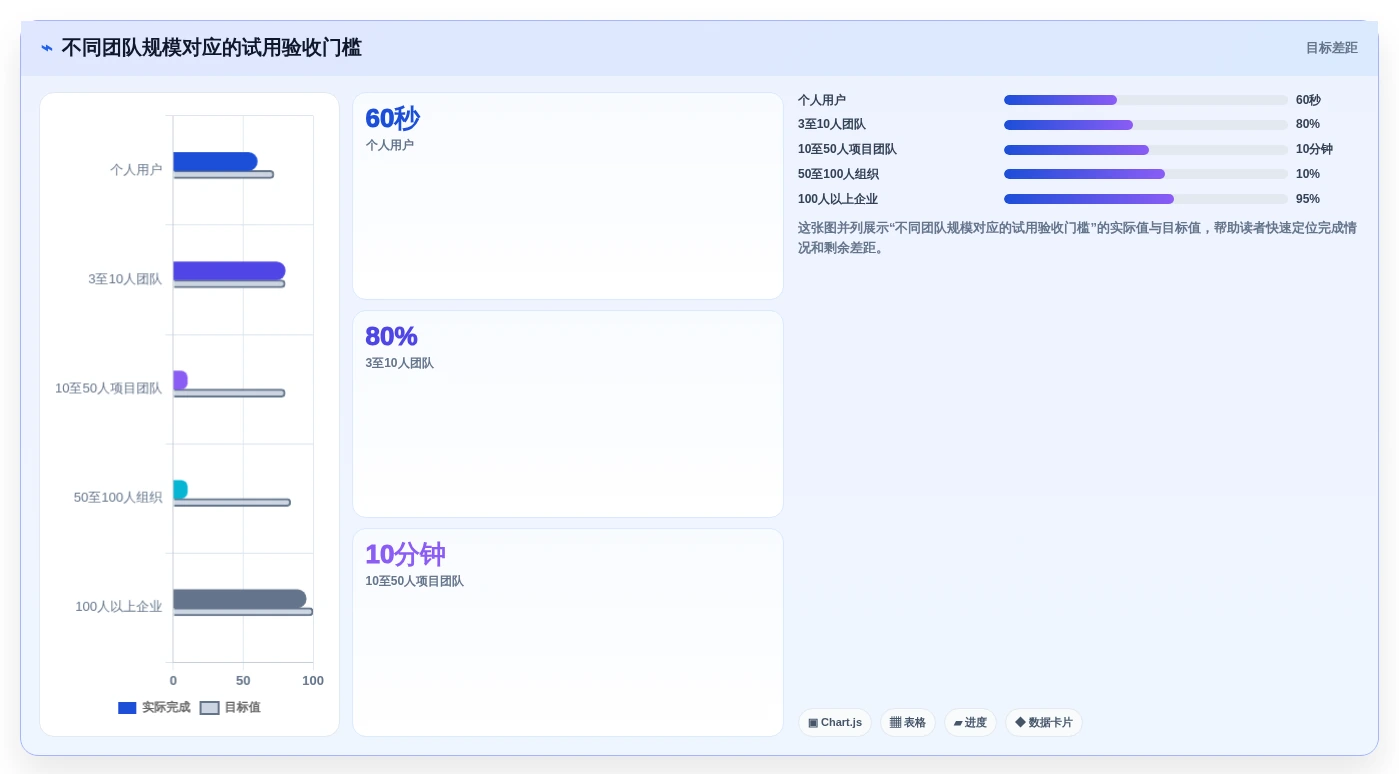Click the description paragraph starting 这张图并列展示
Image resolution: width=1399 pixels, height=774 pixels.
coord(1077,238)
